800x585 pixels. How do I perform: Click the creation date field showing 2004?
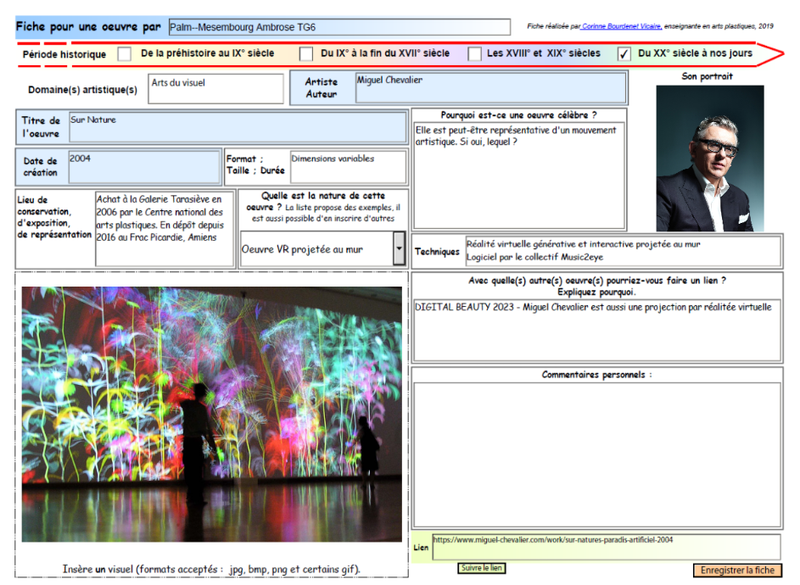pos(143,167)
